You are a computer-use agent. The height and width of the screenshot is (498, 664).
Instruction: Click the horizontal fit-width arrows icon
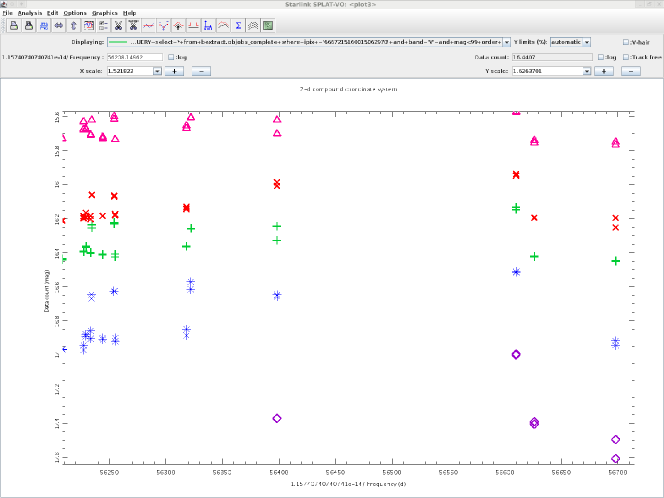click(x=58, y=25)
